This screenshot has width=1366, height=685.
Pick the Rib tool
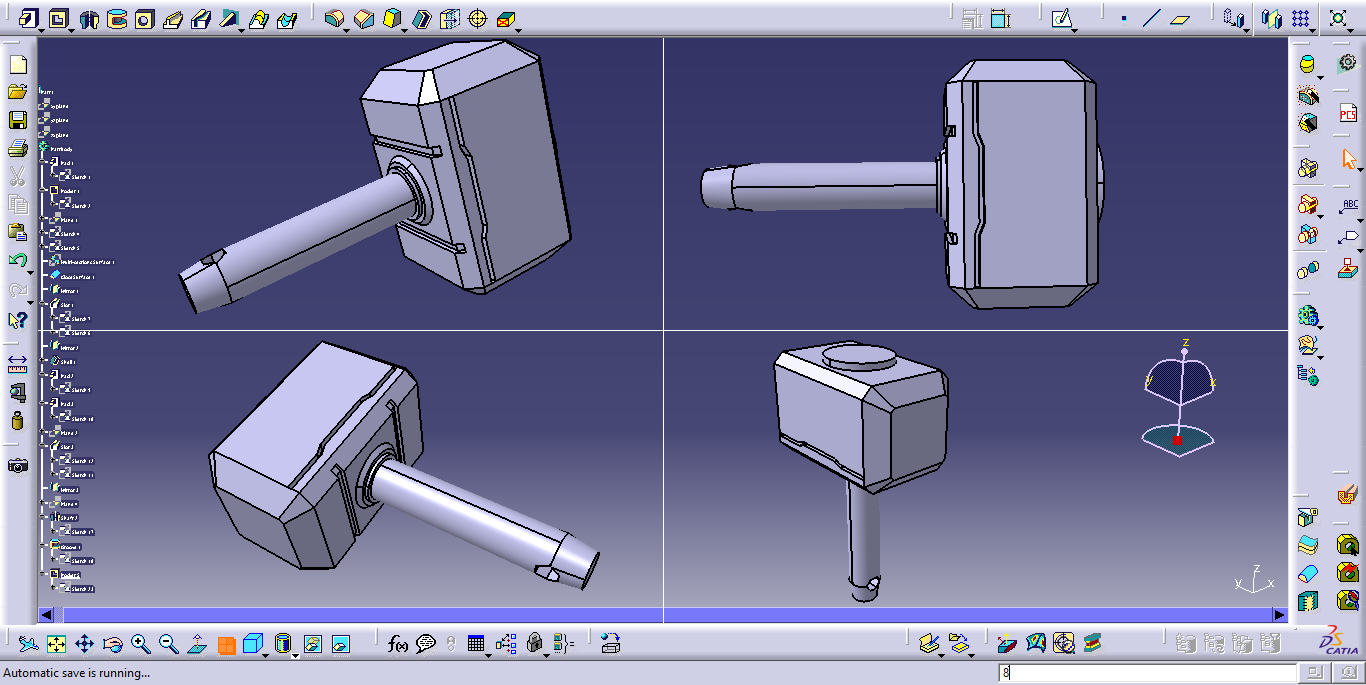pos(173,18)
